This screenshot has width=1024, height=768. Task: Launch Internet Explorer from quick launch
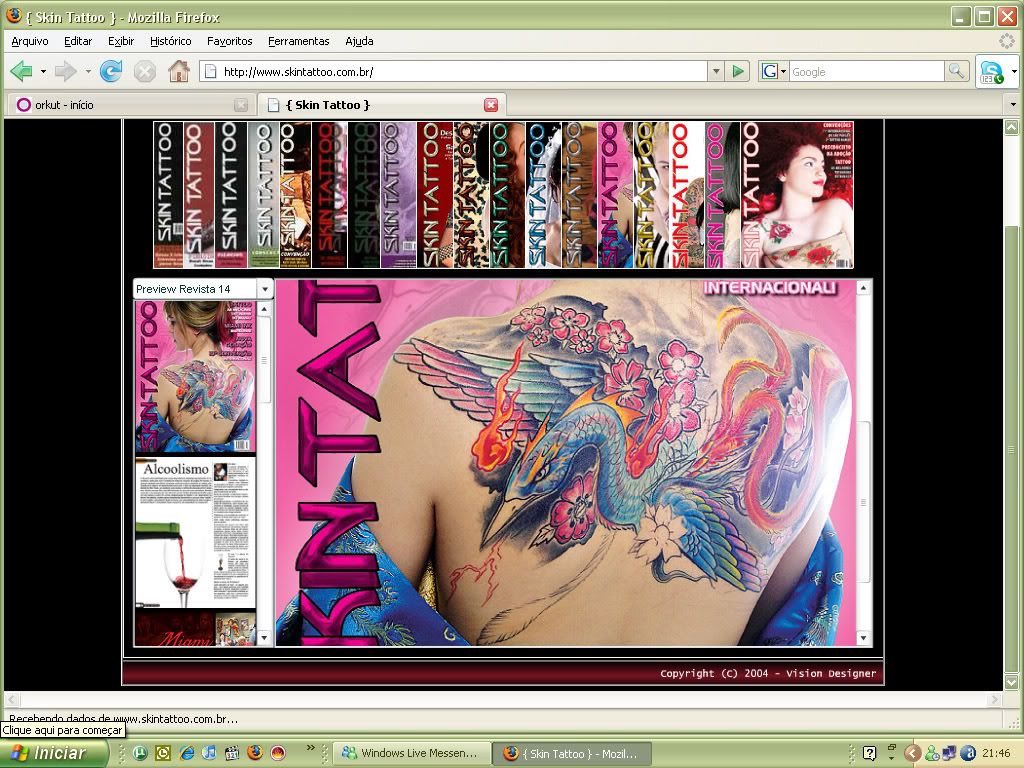pos(186,753)
